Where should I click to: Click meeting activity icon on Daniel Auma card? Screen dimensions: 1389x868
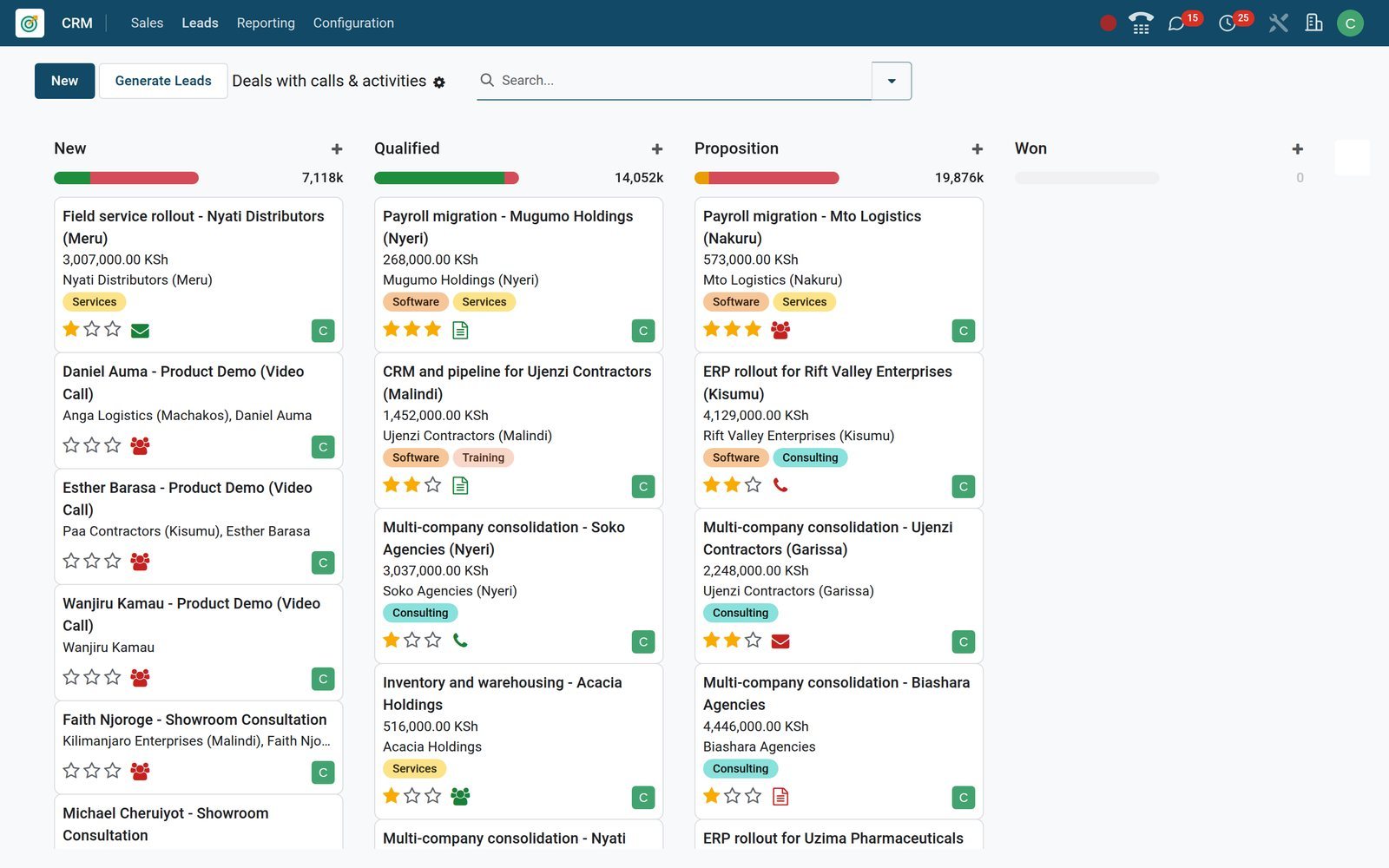click(140, 445)
